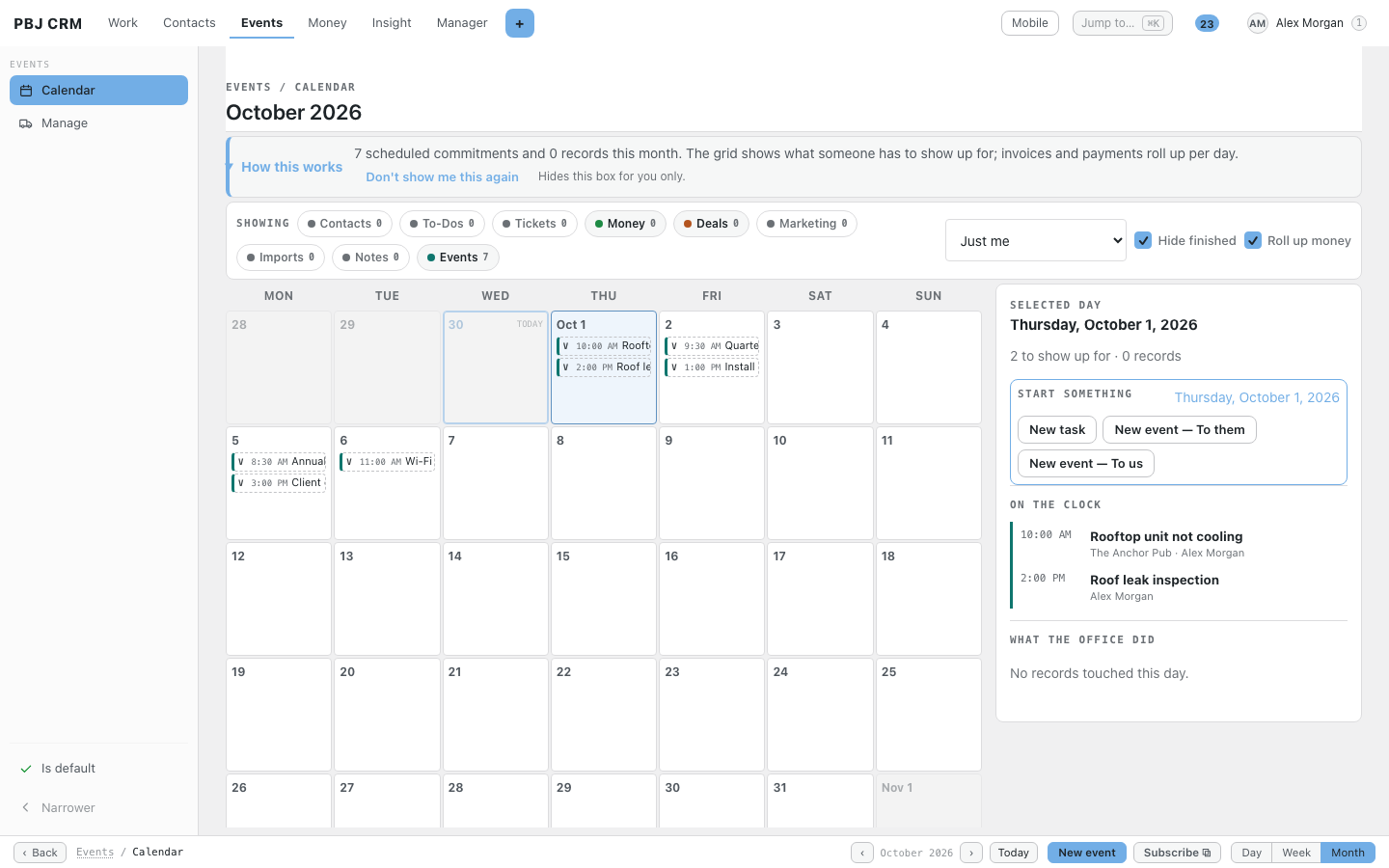The height and width of the screenshot is (868, 1389).
Task: Open the 2:00 PM Roof leak event on Oct 1
Action: click(x=604, y=367)
